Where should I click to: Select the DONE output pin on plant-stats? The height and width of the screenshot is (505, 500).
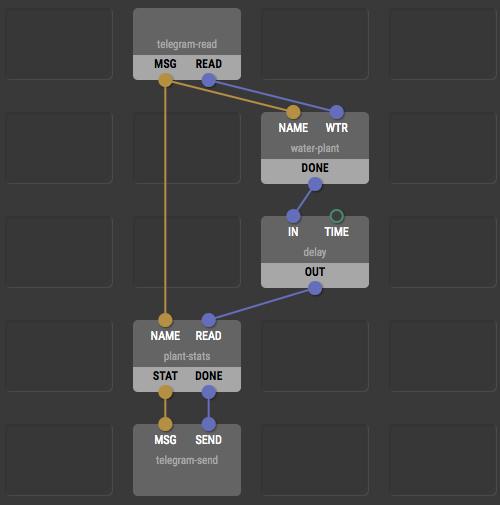(209, 392)
